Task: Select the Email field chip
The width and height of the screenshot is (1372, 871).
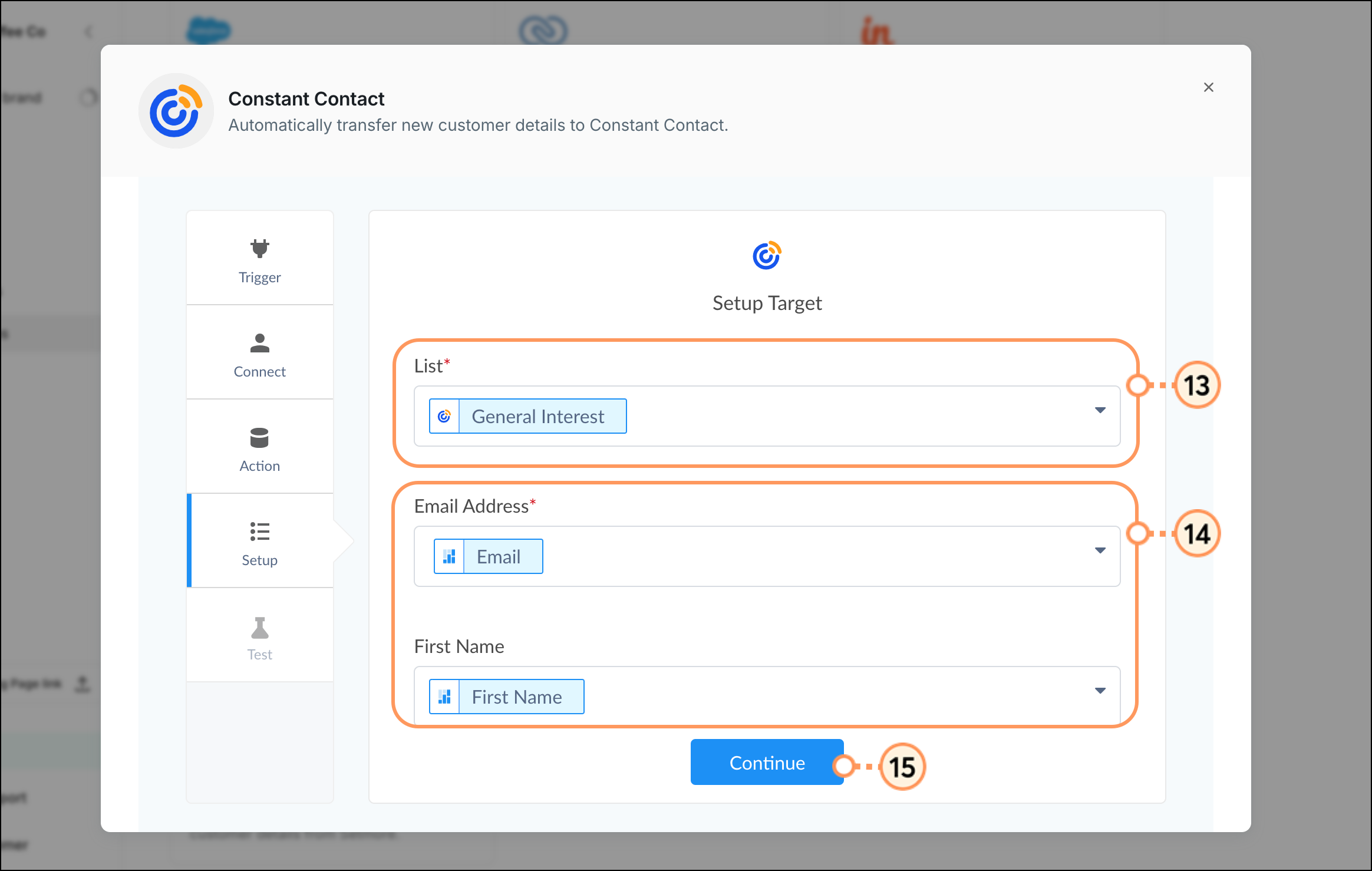Action: (489, 556)
